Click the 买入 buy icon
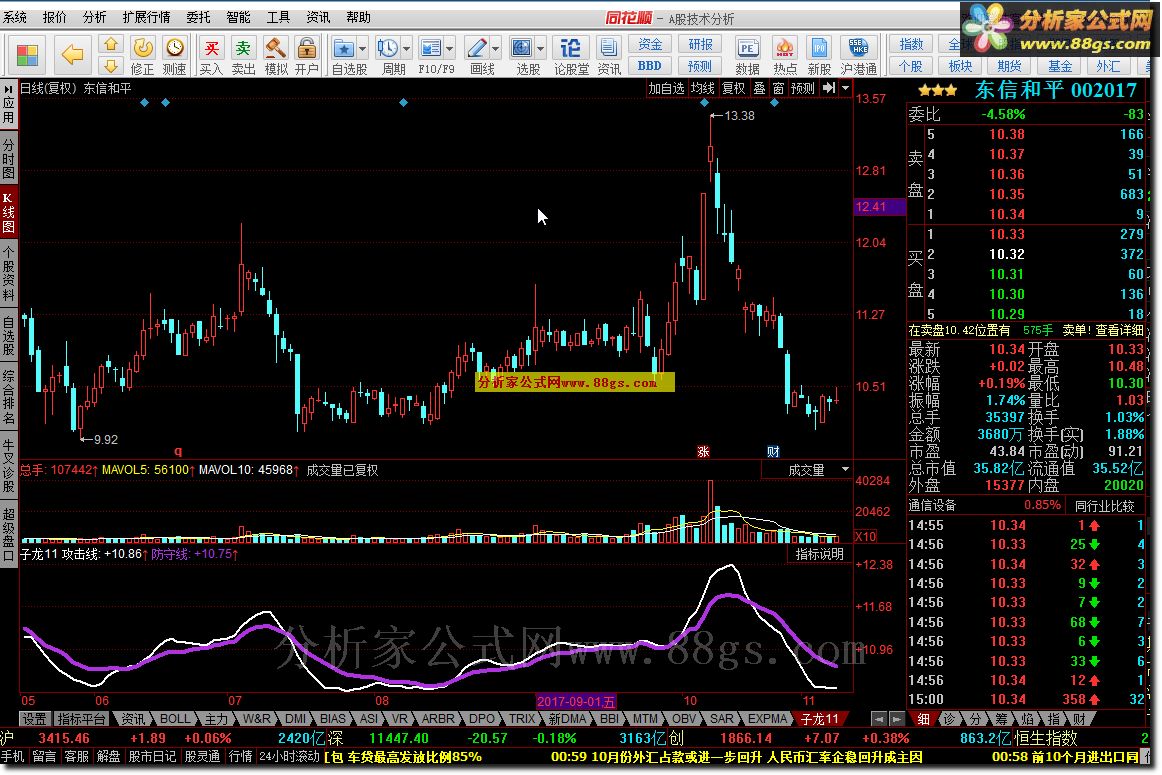The height and width of the screenshot is (775, 1162). coord(211,56)
